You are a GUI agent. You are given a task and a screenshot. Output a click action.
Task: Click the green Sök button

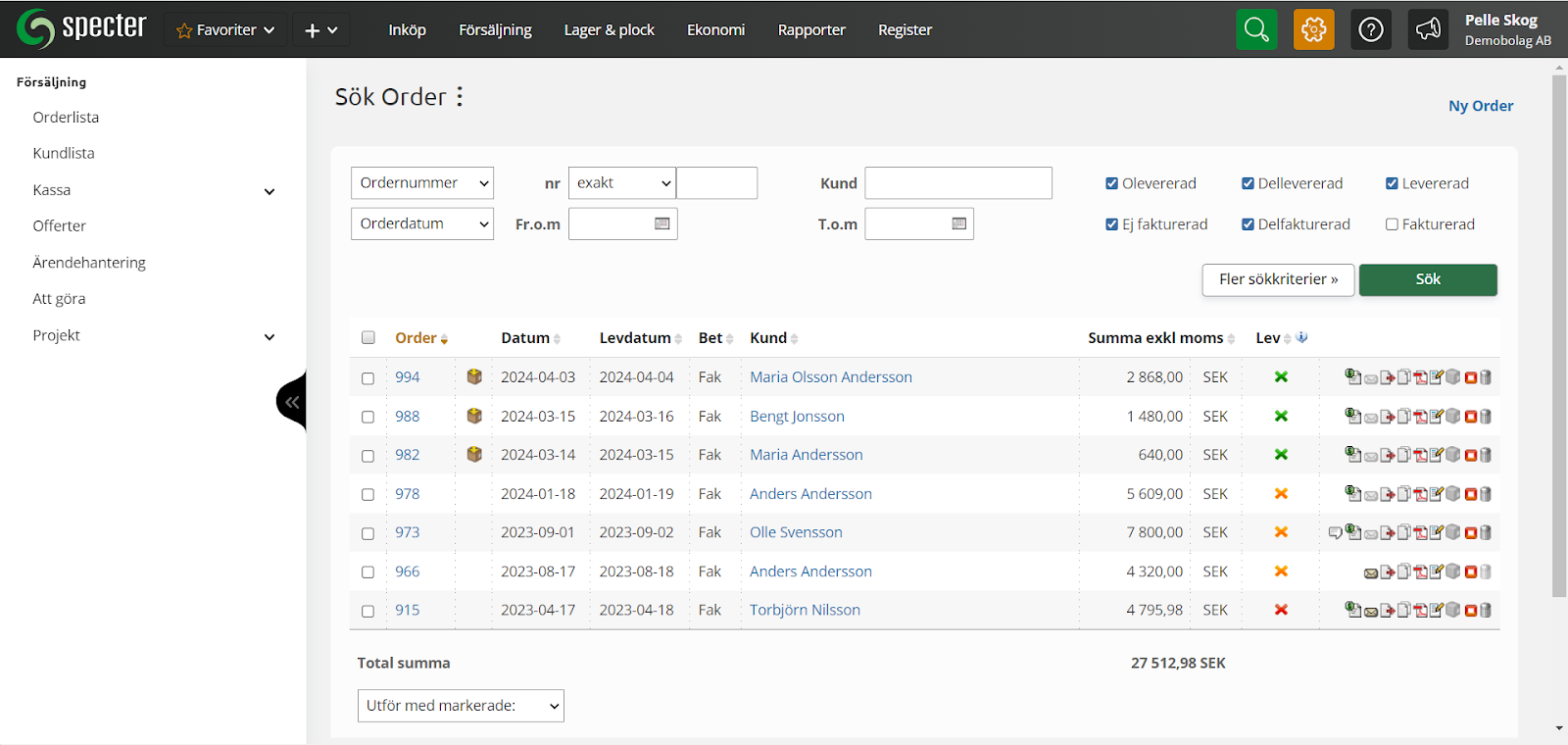[x=1427, y=279]
